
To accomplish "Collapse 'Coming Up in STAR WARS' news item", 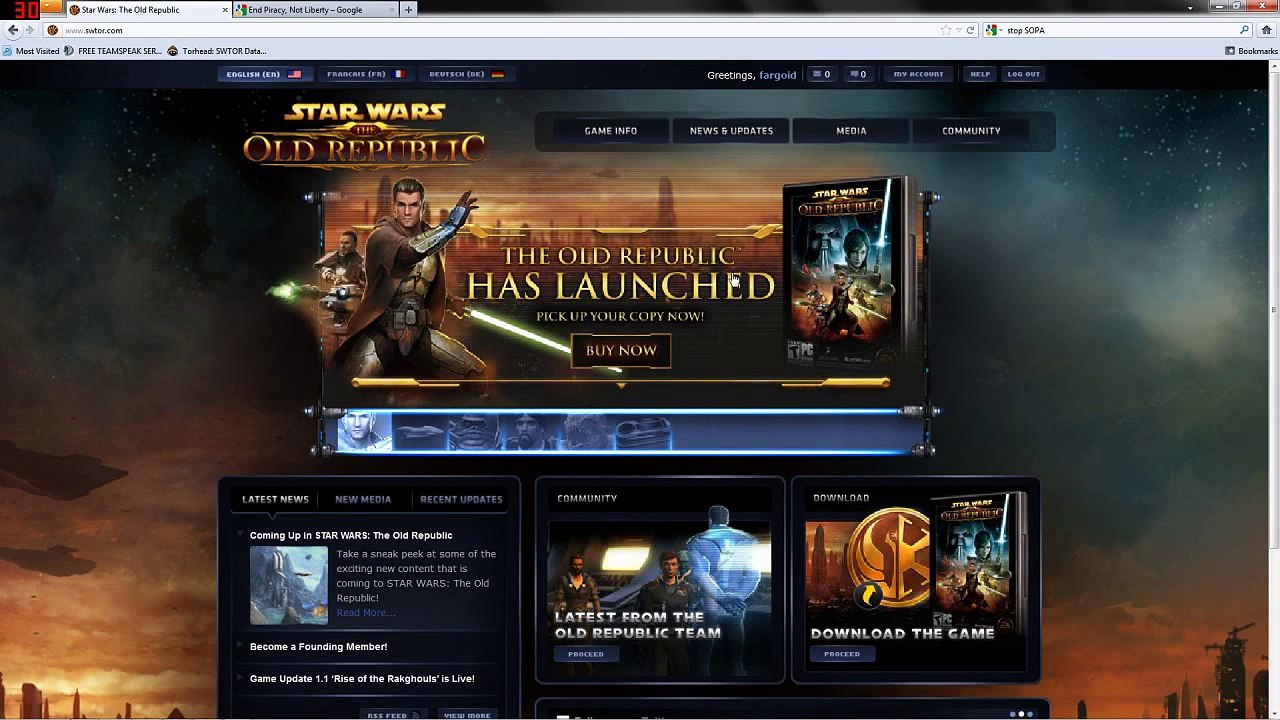I will (x=241, y=535).
